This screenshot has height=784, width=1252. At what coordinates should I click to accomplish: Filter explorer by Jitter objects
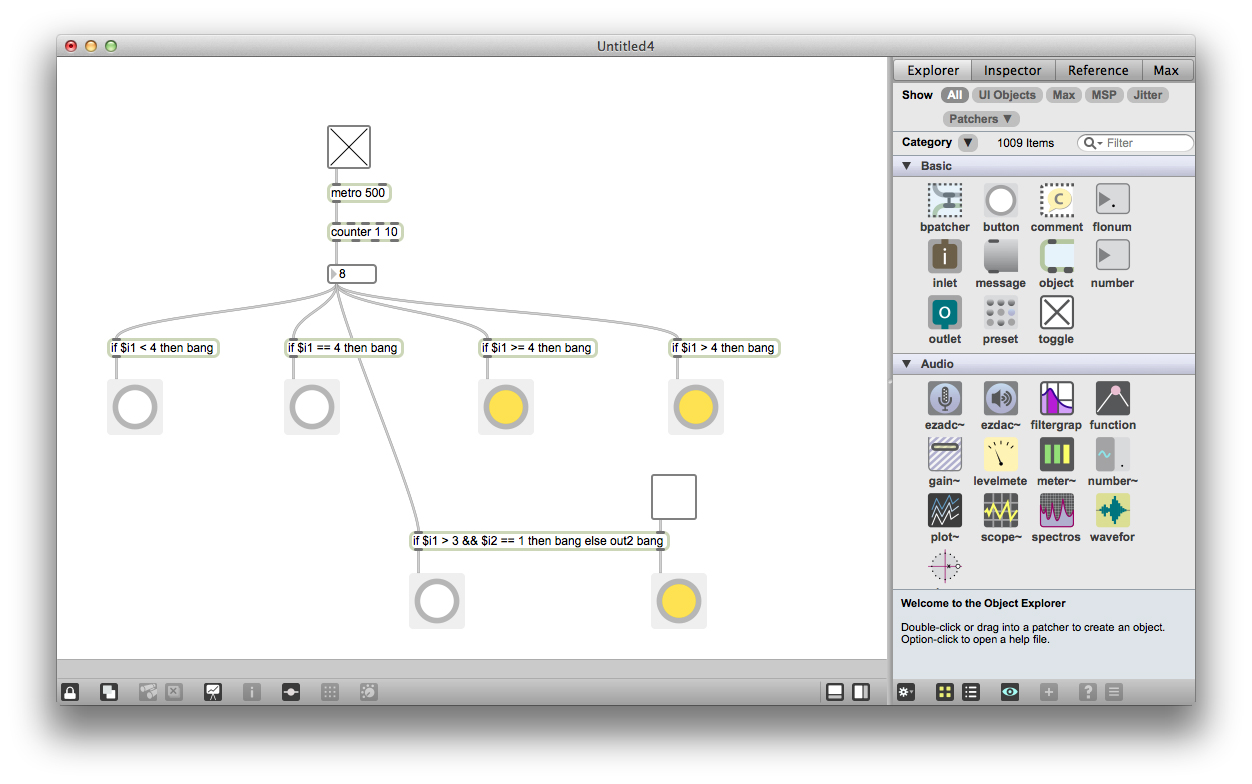tap(1148, 95)
